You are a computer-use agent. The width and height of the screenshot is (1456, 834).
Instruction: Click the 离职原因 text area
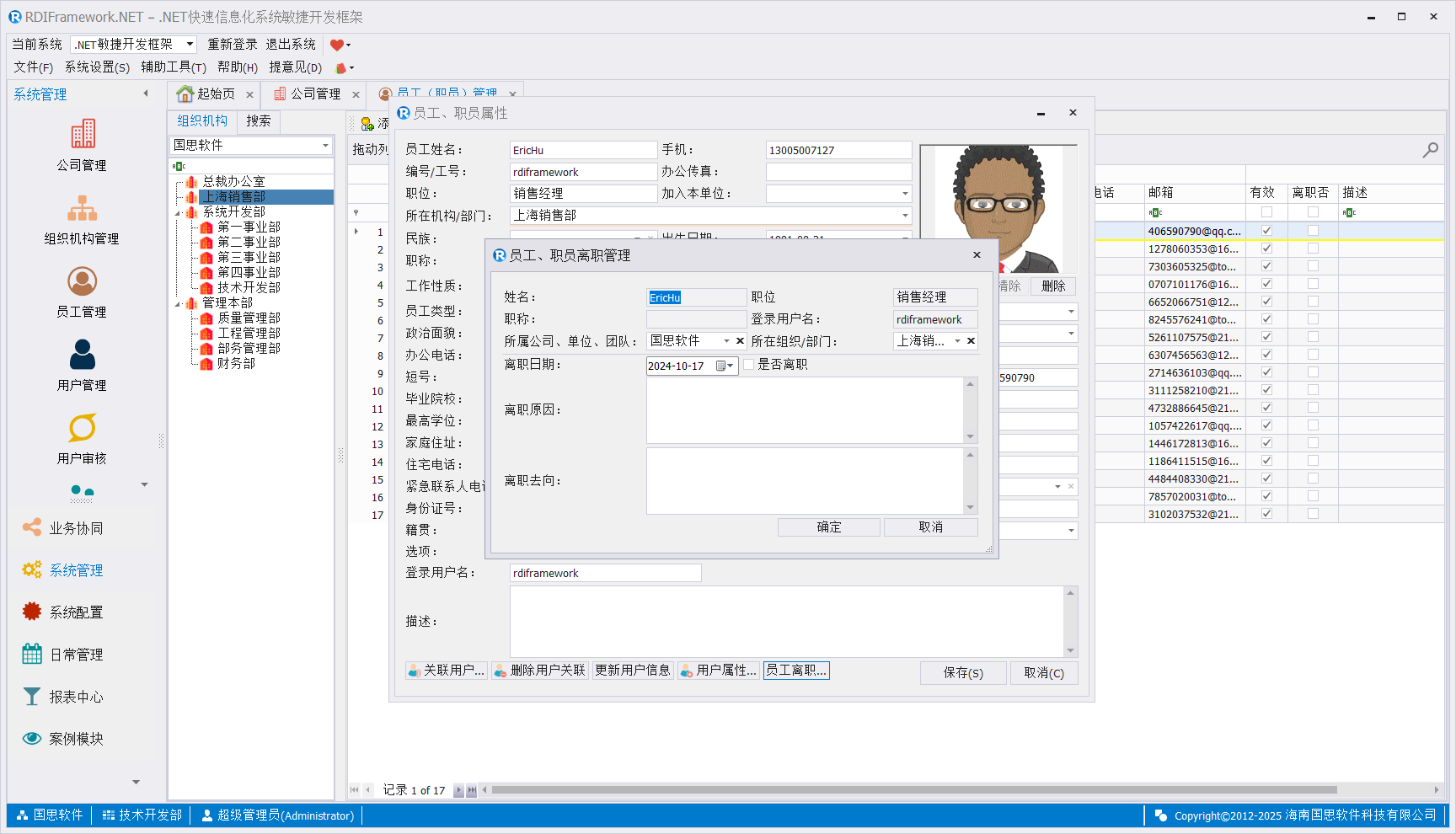(805, 410)
